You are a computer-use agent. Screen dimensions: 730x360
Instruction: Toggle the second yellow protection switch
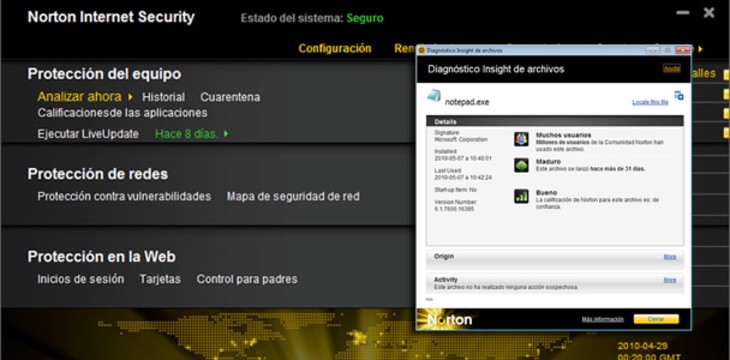tap(726, 95)
